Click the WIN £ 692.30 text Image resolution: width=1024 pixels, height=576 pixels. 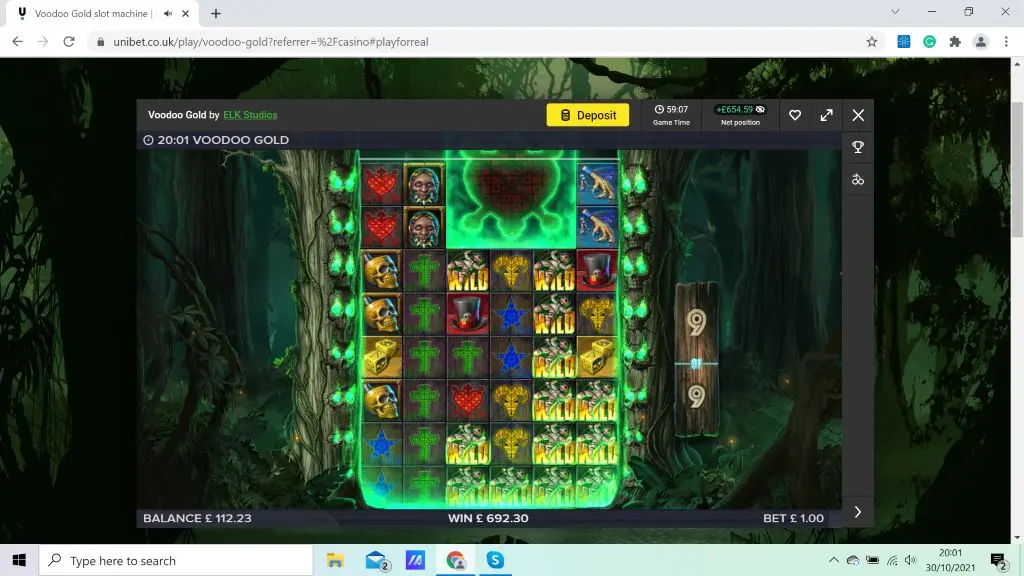click(488, 518)
